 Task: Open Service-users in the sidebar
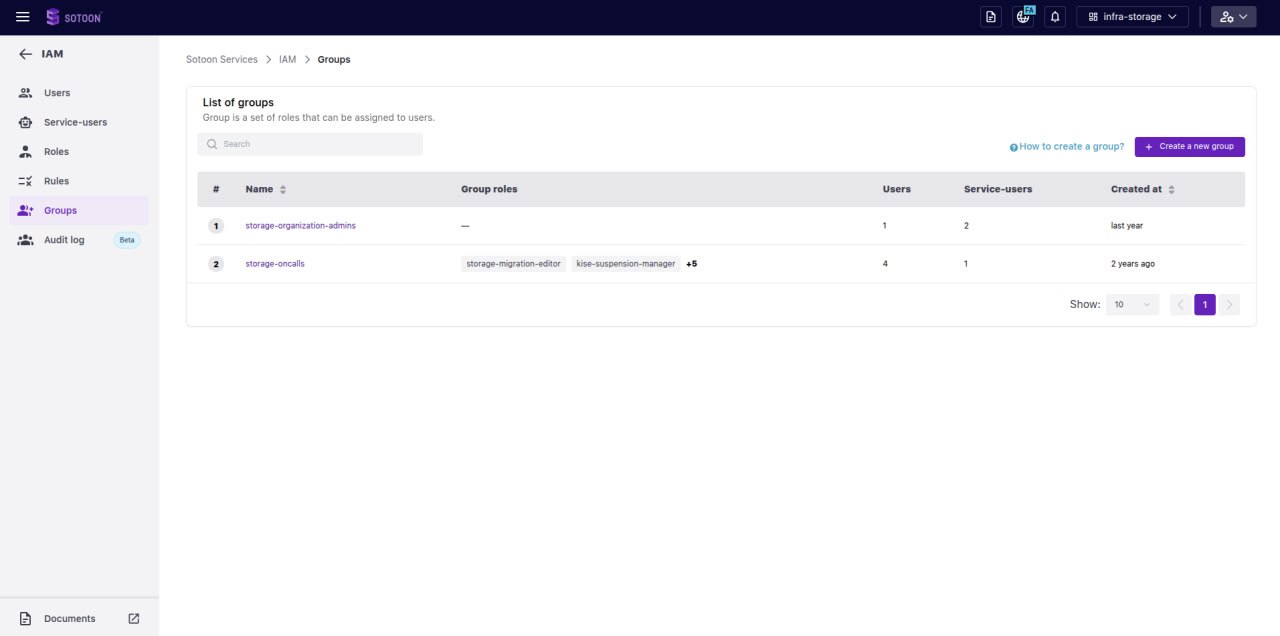[x=79, y=122]
